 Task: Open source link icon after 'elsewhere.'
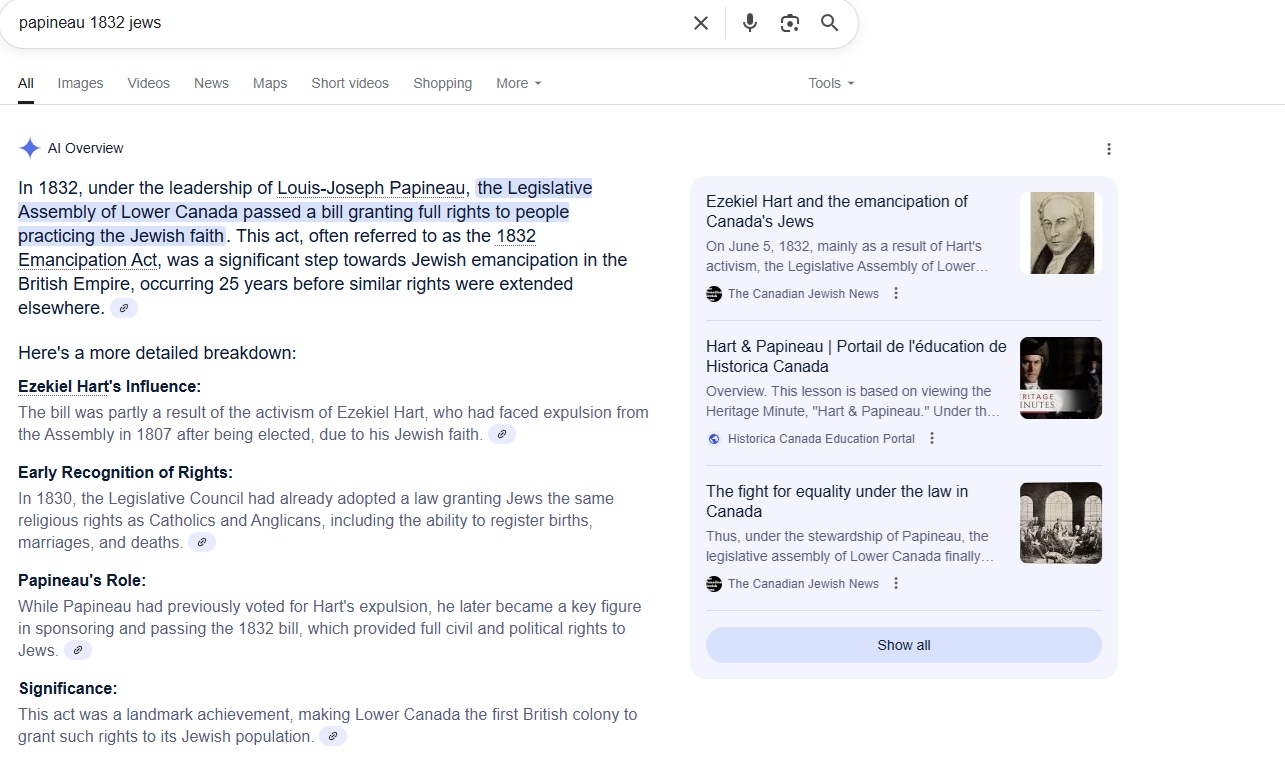click(124, 308)
